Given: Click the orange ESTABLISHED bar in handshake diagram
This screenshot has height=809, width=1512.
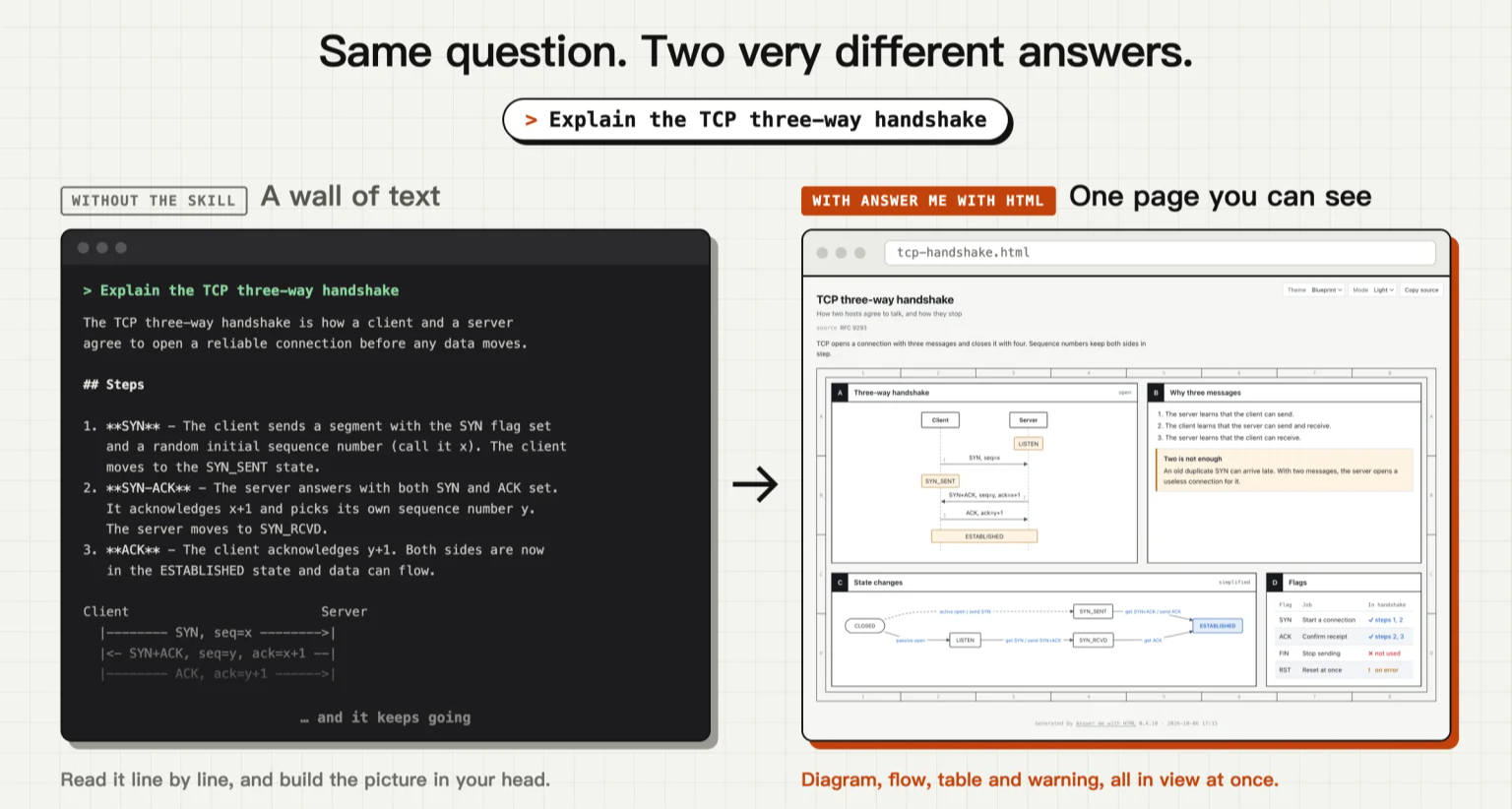Looking at the screenshot, I should click(984, 536).
